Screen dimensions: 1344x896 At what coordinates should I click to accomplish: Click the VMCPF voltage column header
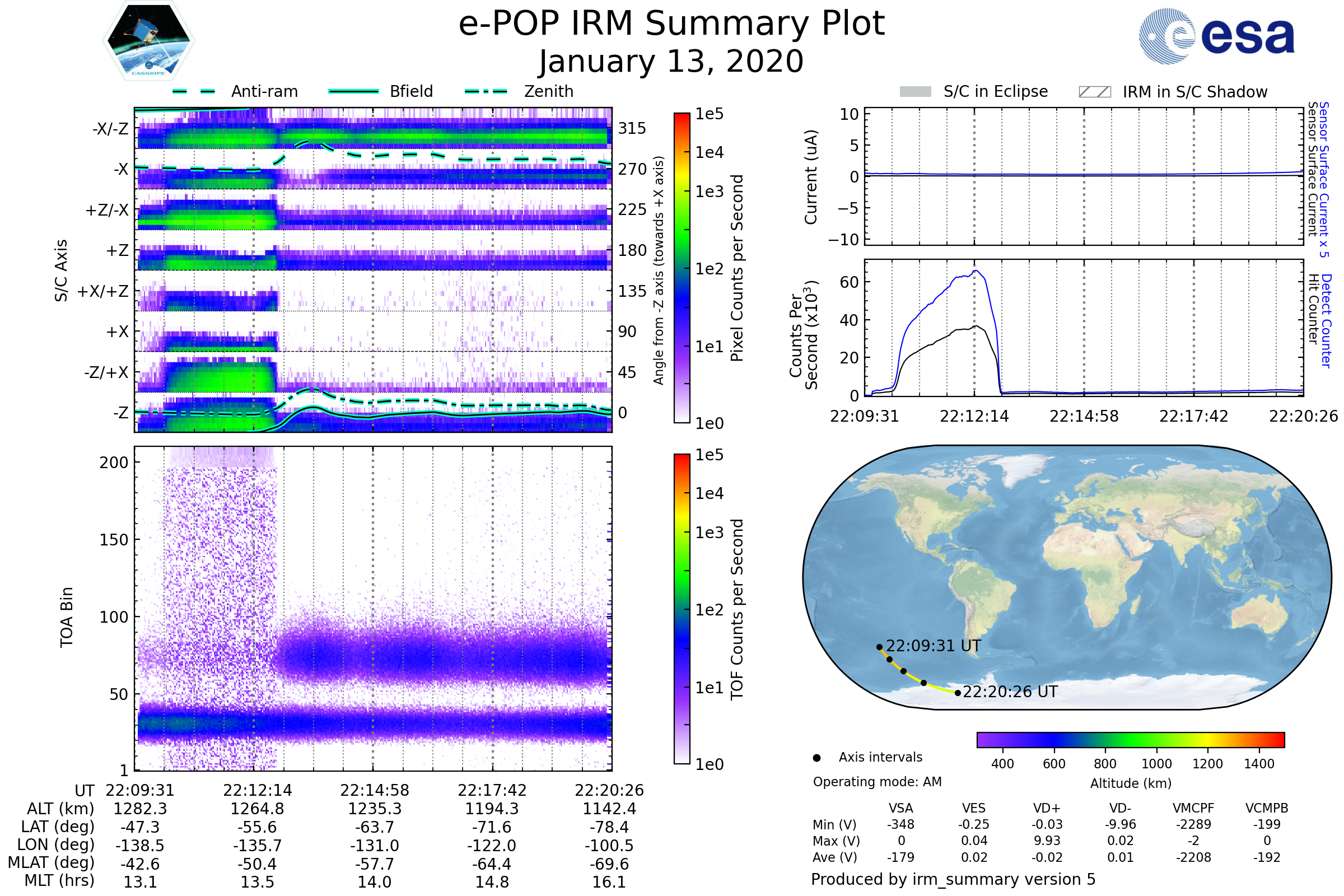tap(1193, 808)
